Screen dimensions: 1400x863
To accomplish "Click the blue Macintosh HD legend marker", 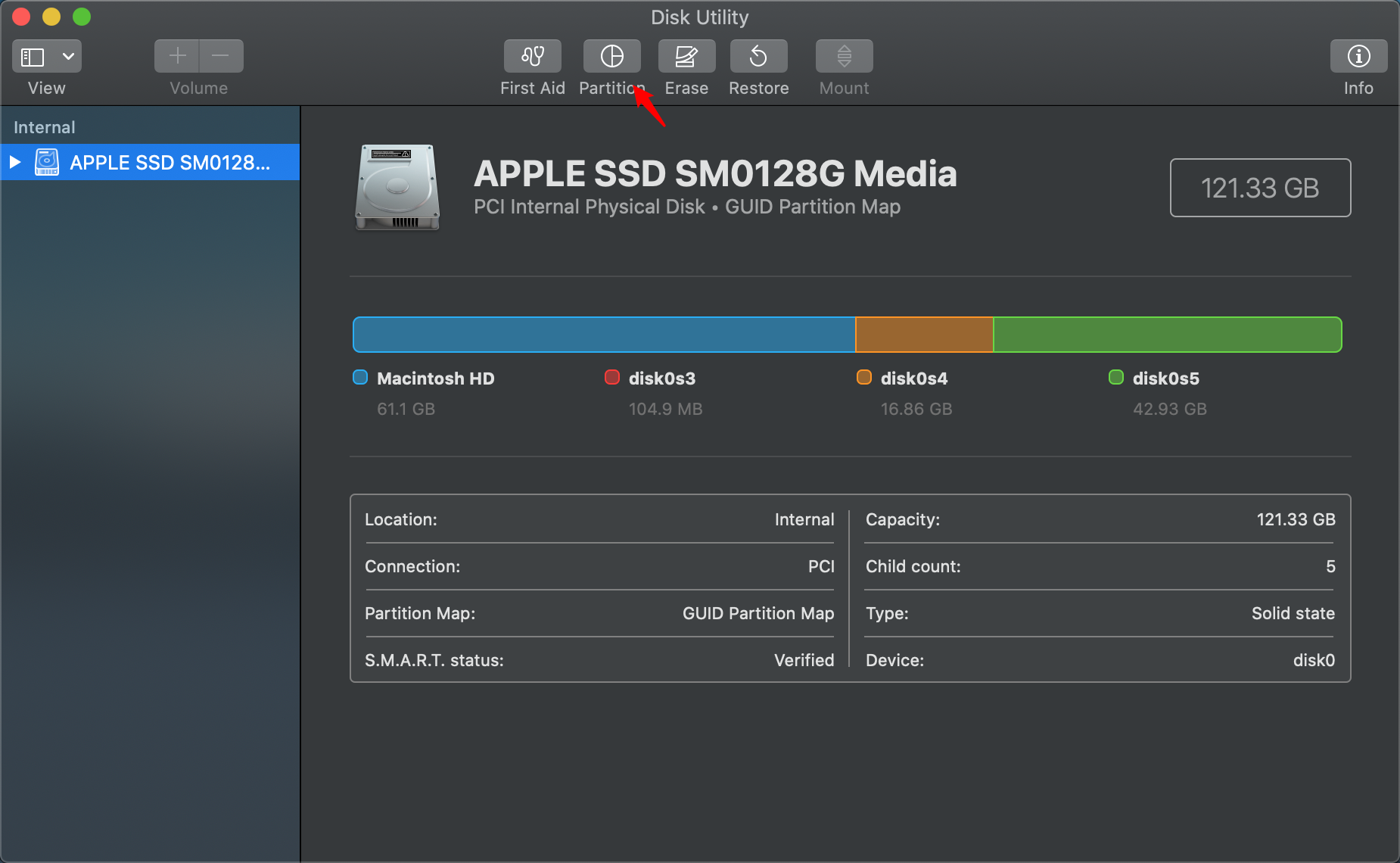I will pyautogui.click(x=360, y=377).
